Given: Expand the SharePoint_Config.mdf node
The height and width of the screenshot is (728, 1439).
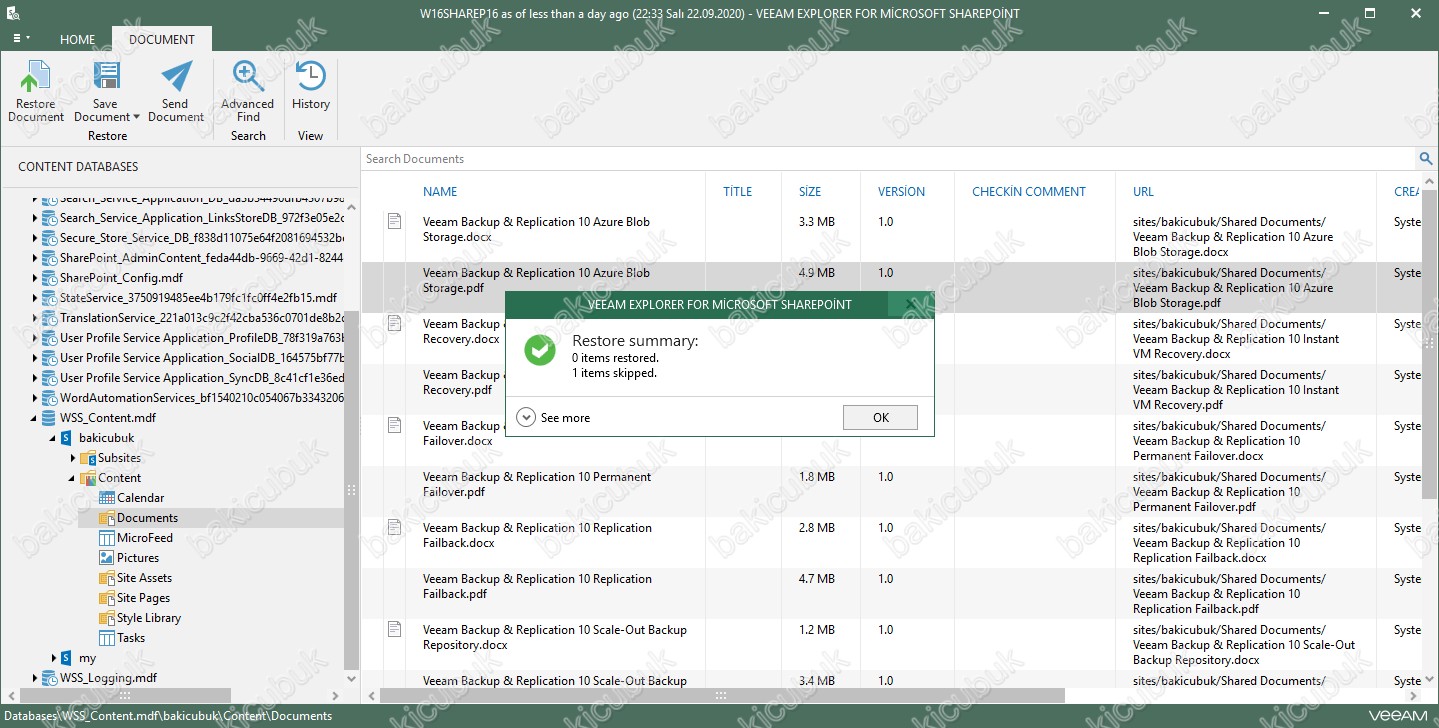Looking at the screenshot, I should pyautogui.click(x=34, y=278).
